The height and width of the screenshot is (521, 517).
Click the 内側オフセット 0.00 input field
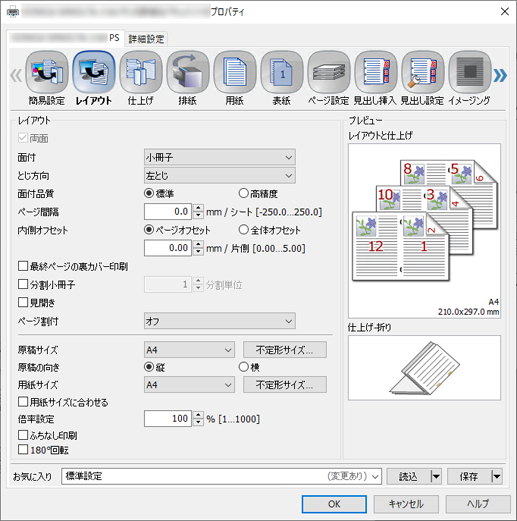[168, 248]
